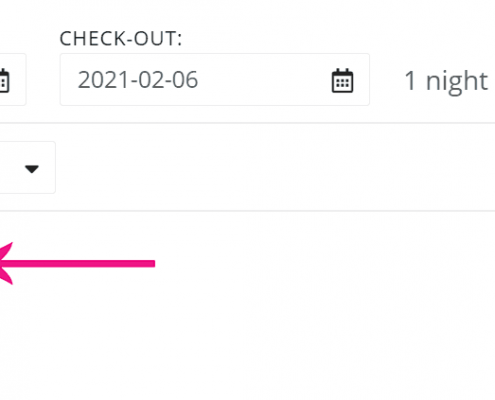Click the partially visible check-in date field
This screenshot has height=400, width=495.
(x=13, y=80)
